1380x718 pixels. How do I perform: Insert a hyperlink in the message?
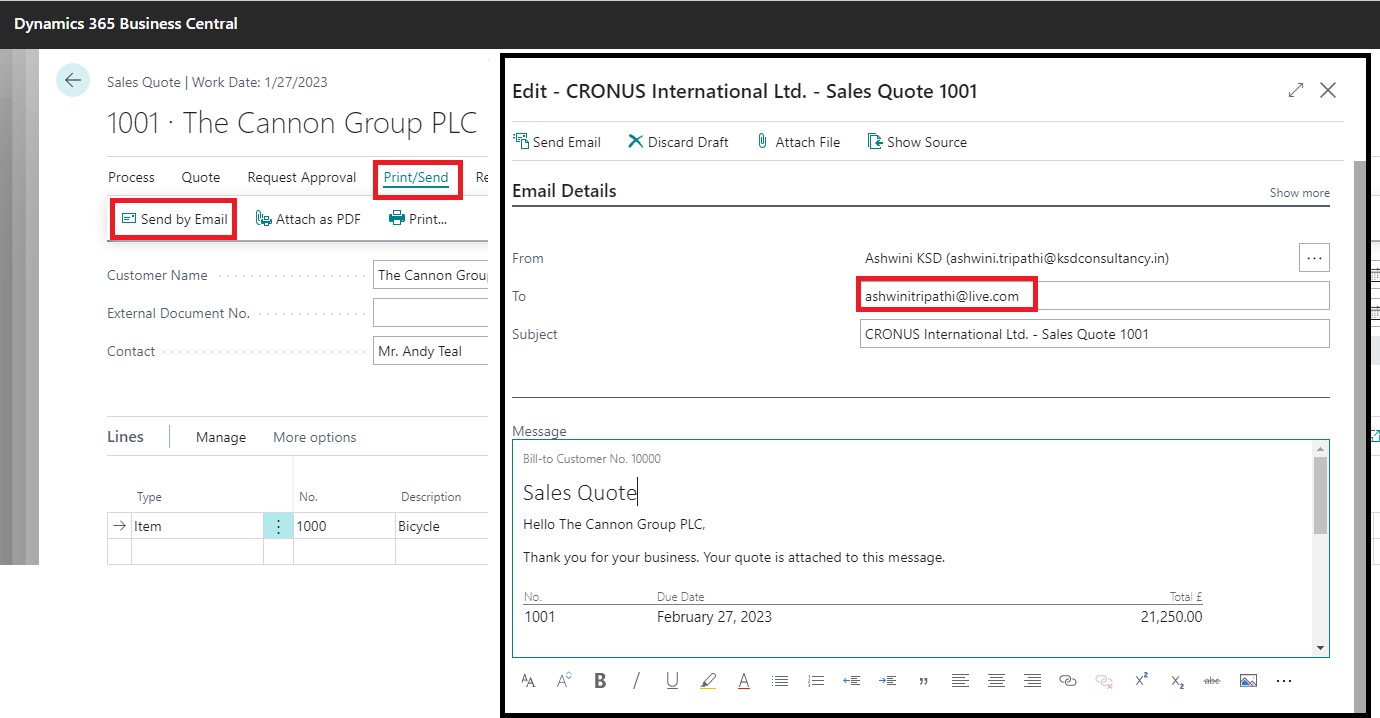pyautogui.click(x=1068, y=681)
